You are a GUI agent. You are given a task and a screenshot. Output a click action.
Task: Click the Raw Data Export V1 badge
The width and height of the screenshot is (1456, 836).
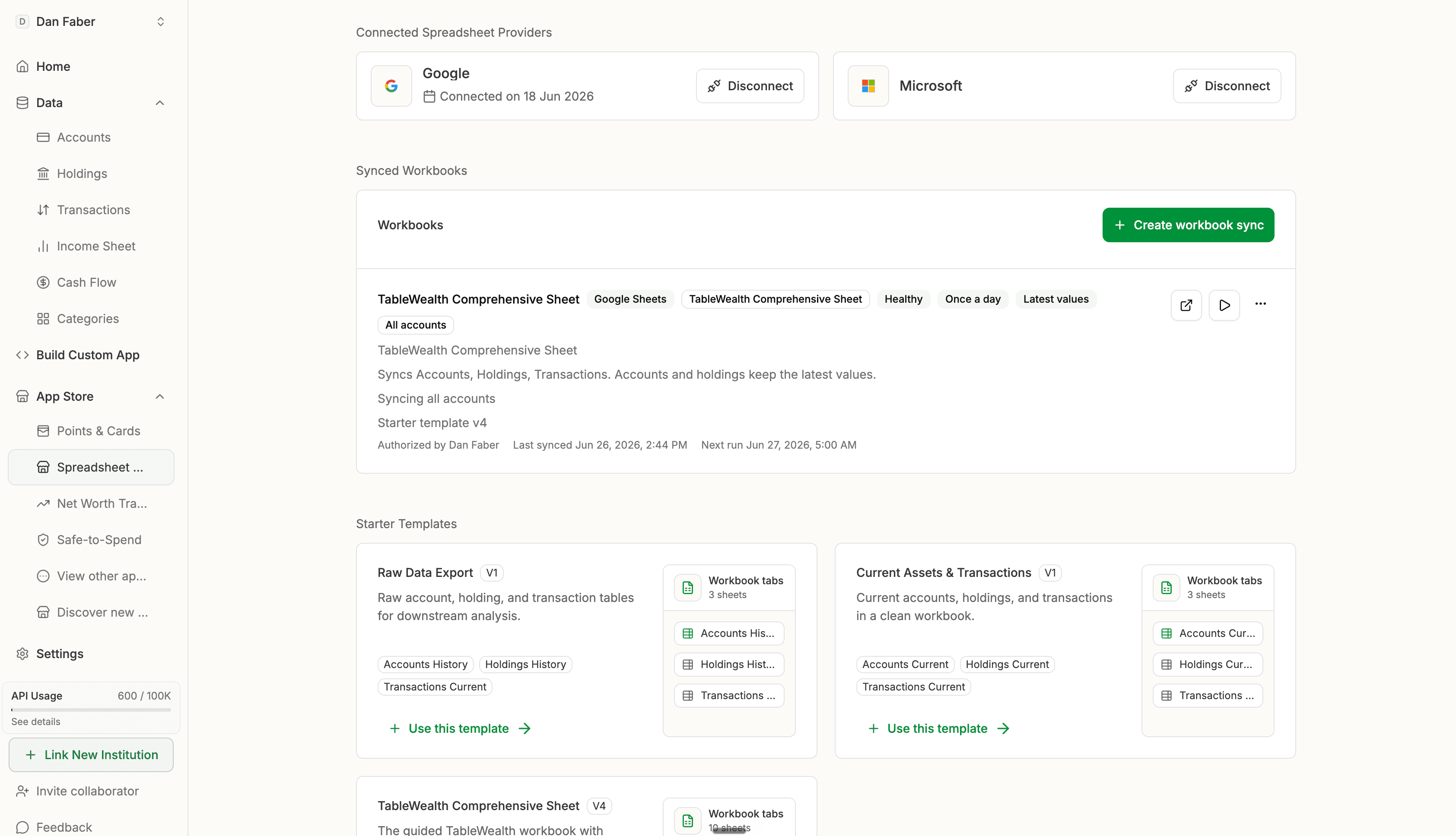click(x=492, y=573)
